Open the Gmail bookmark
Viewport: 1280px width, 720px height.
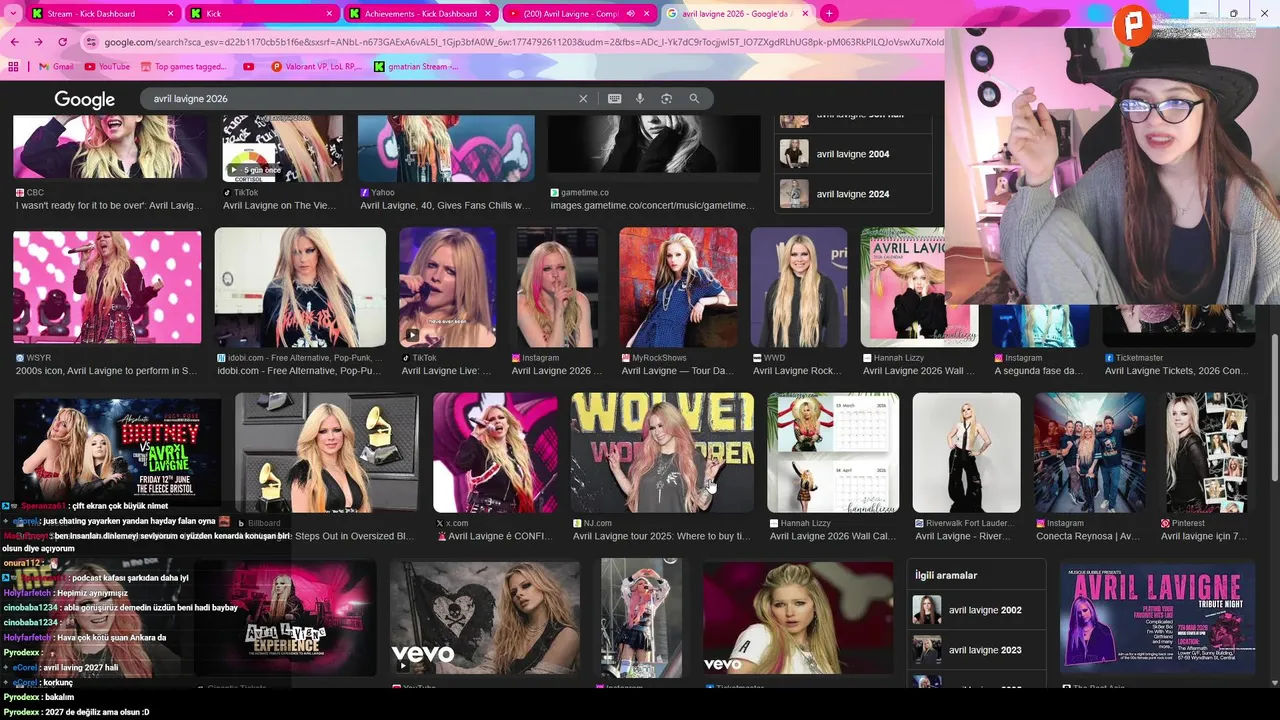56,67
